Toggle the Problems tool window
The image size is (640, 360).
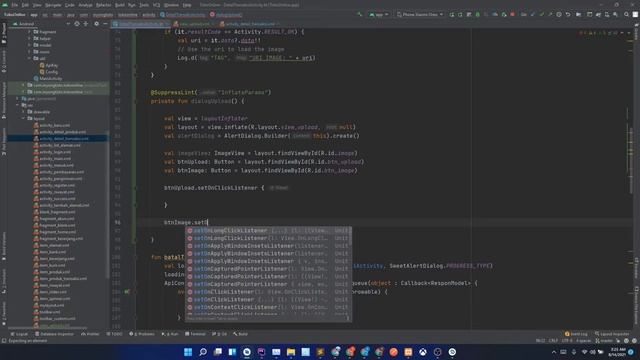click(142, 334)
